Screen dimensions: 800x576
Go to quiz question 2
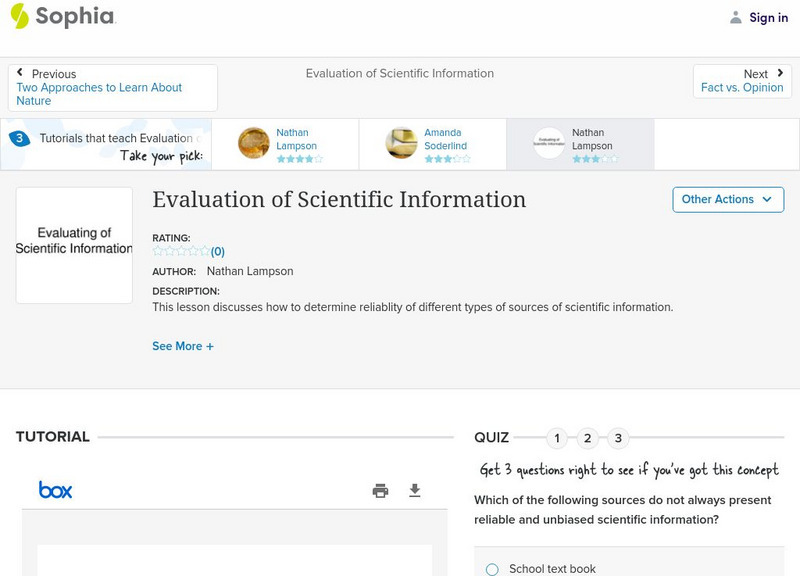coord(588,438)
